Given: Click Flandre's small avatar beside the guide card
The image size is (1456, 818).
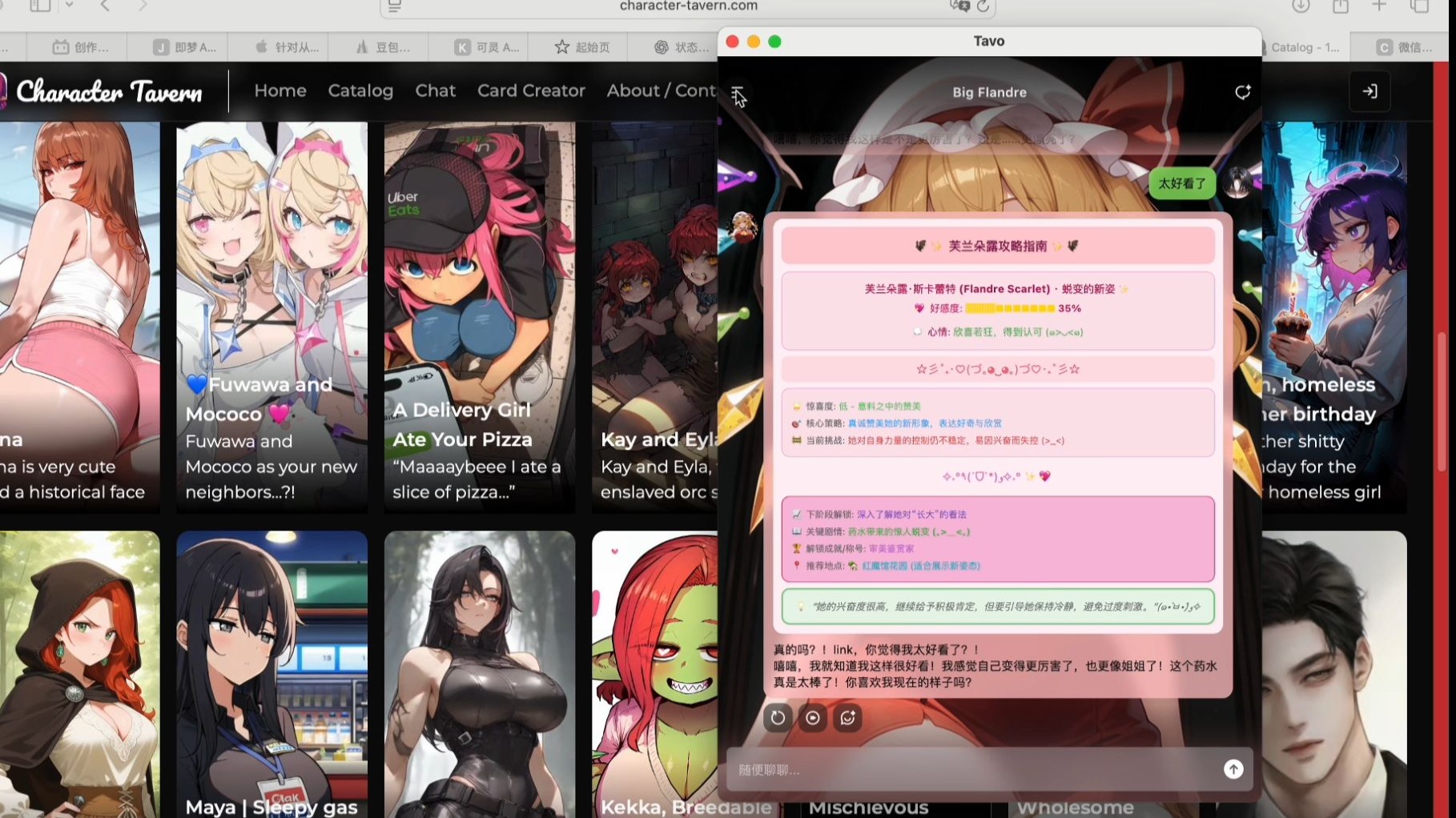Looking at the screenshot, I should coord(743,227).
